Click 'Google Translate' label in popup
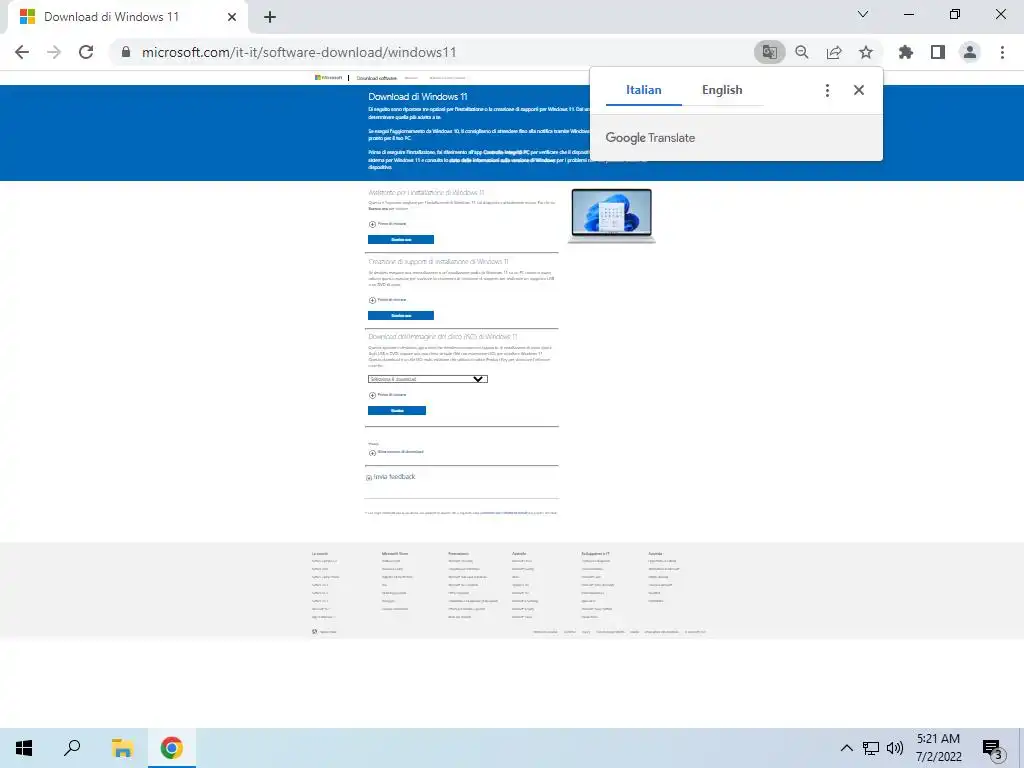 point(650,138)
